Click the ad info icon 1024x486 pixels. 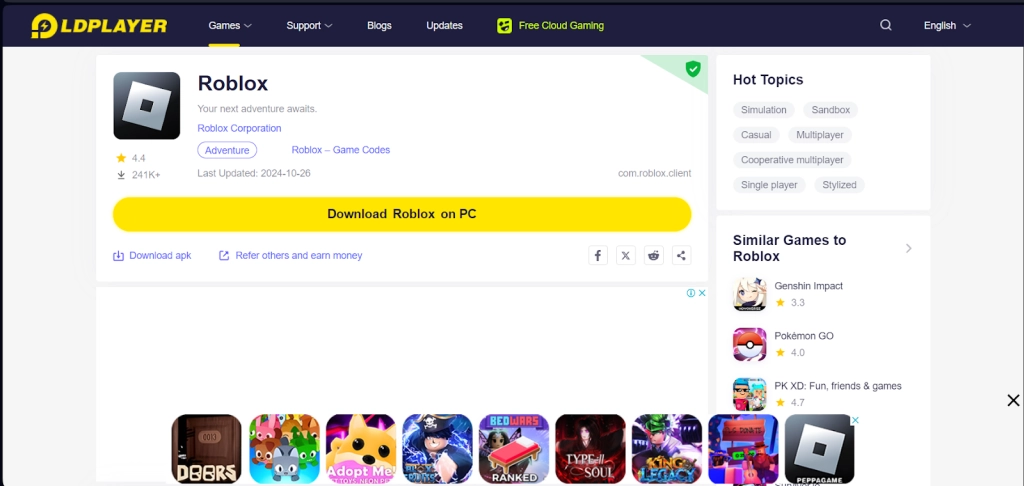pos(691,293)
